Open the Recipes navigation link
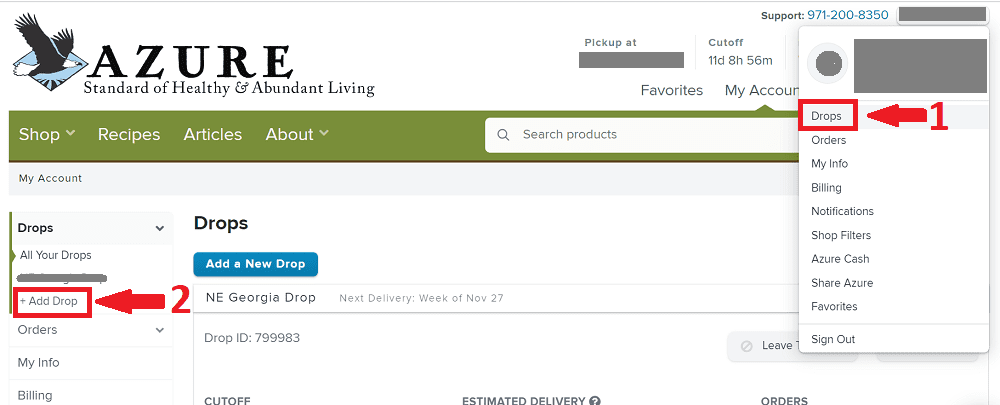Image resolution: width=1000 pixels, height=405 pixels. coord(129,135)
